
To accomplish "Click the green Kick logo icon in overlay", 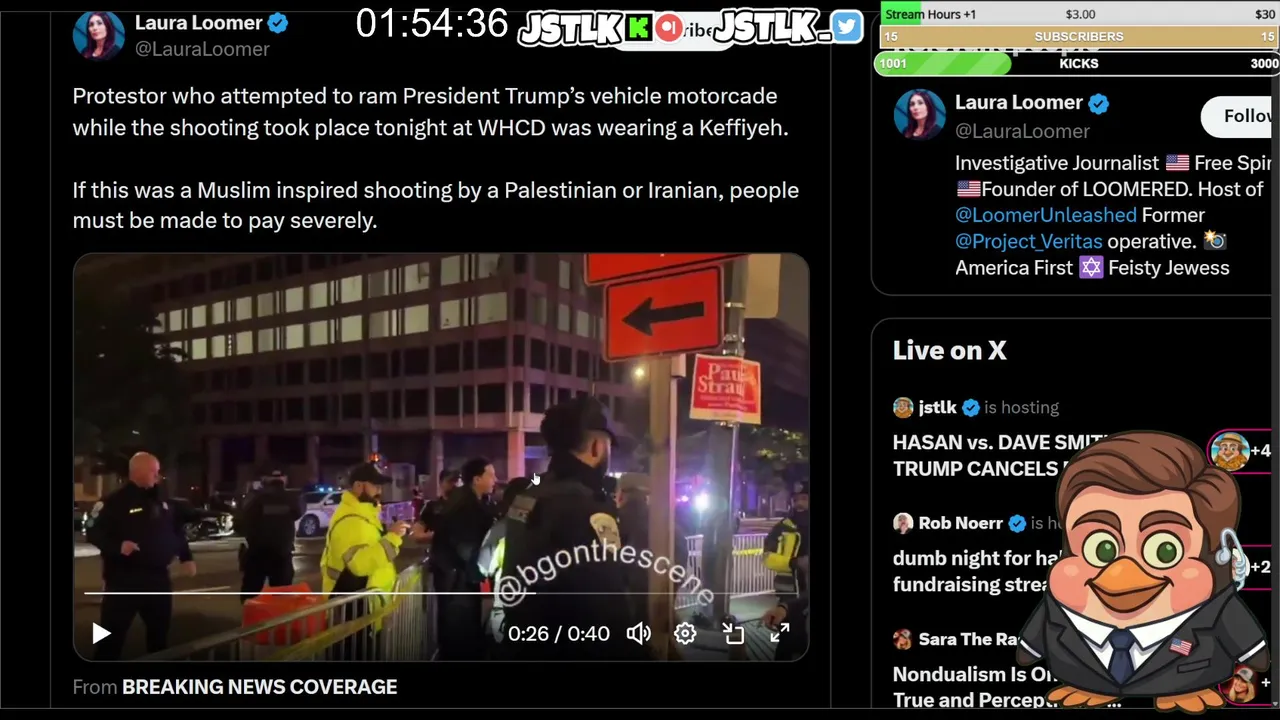I will [x=639, y=29].
